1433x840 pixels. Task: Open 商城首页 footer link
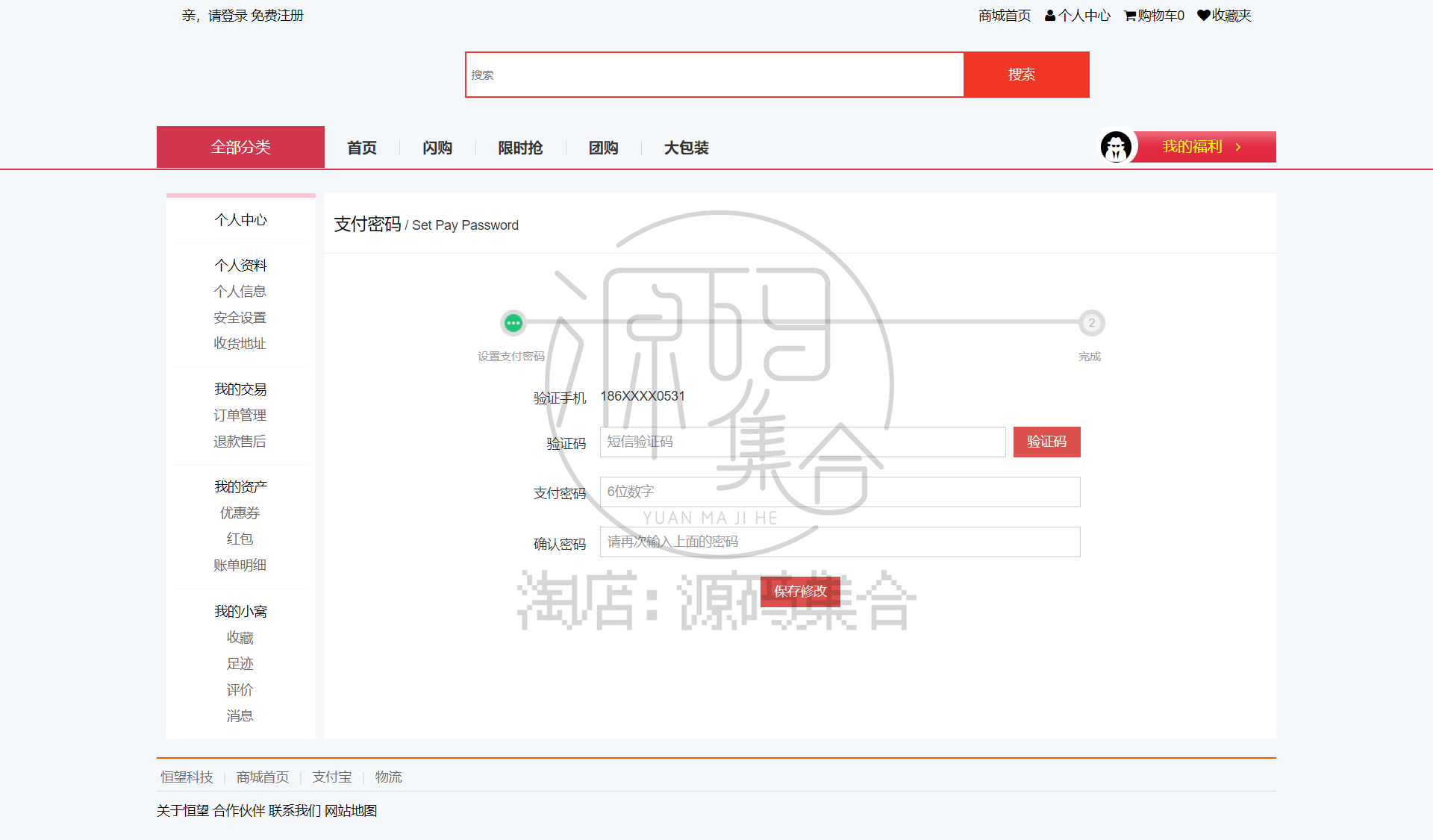pos(263,777)
